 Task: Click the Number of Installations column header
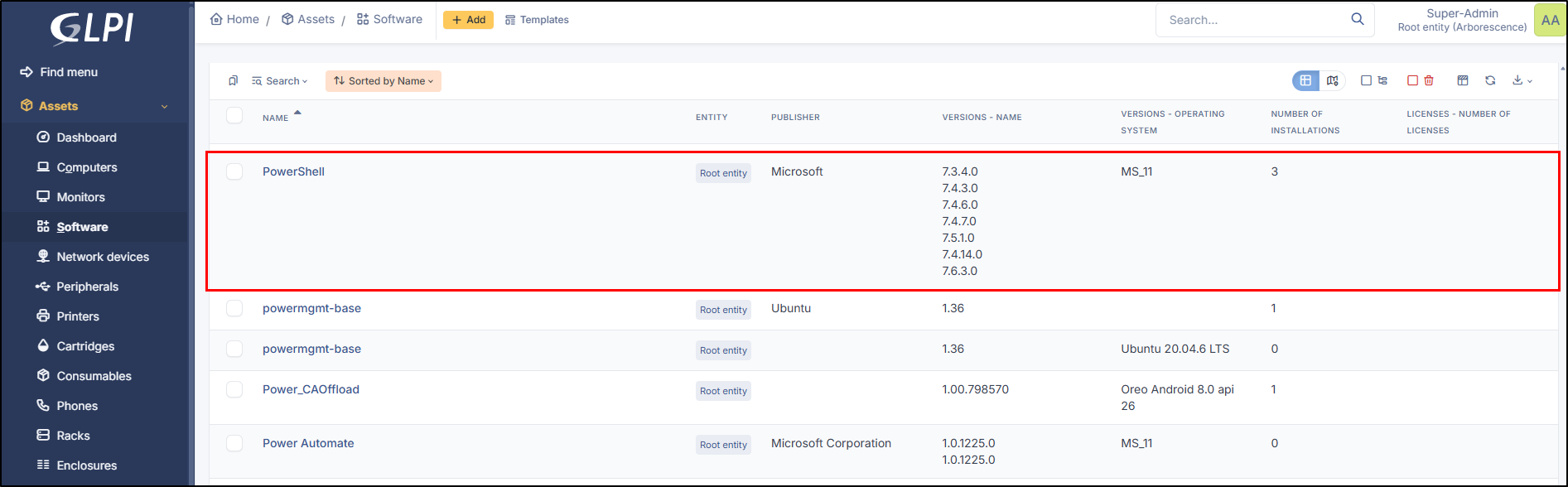point(1305,122)
